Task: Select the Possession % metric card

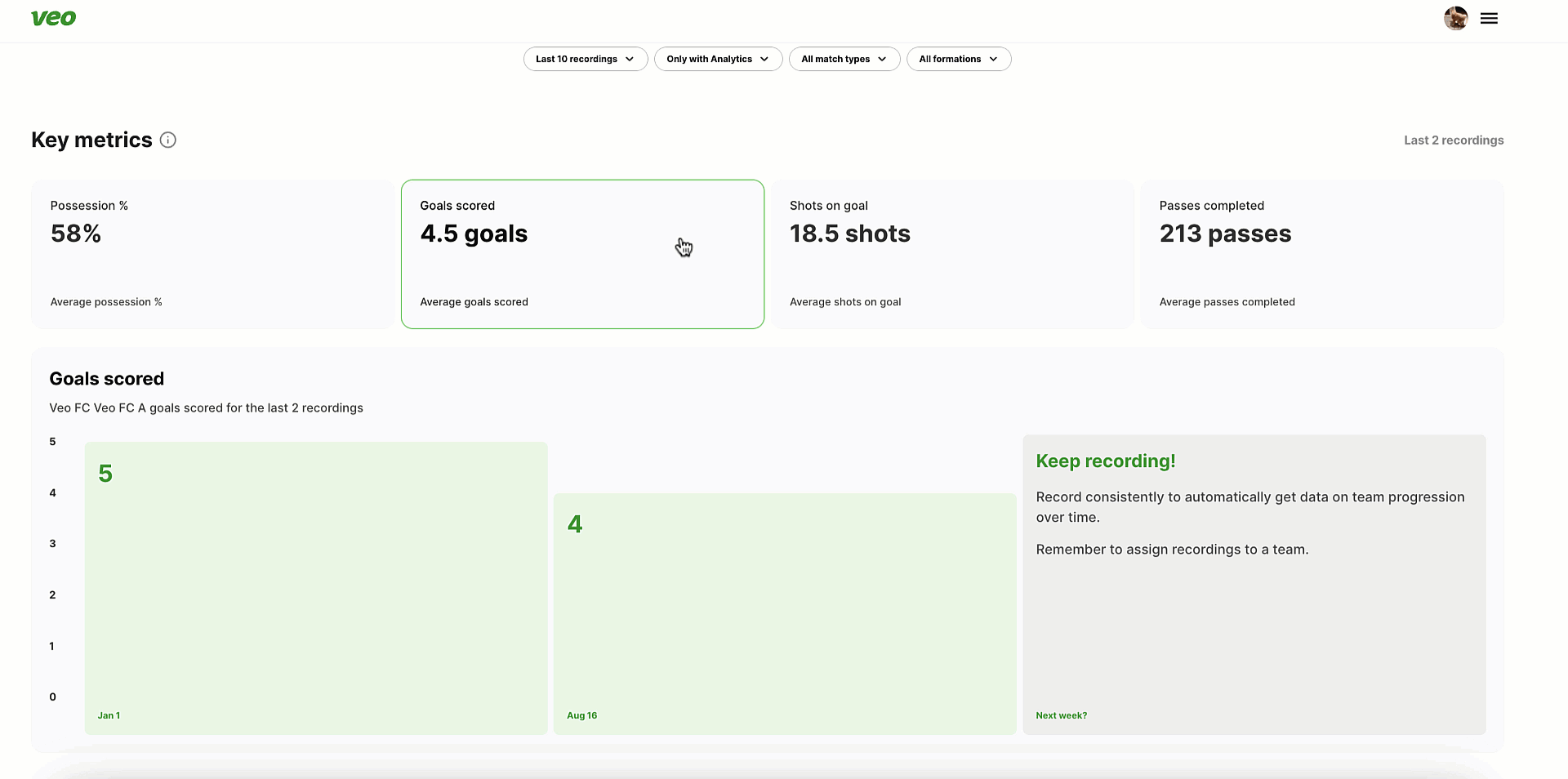Action: pyautogui.click(x=212, y=254)
